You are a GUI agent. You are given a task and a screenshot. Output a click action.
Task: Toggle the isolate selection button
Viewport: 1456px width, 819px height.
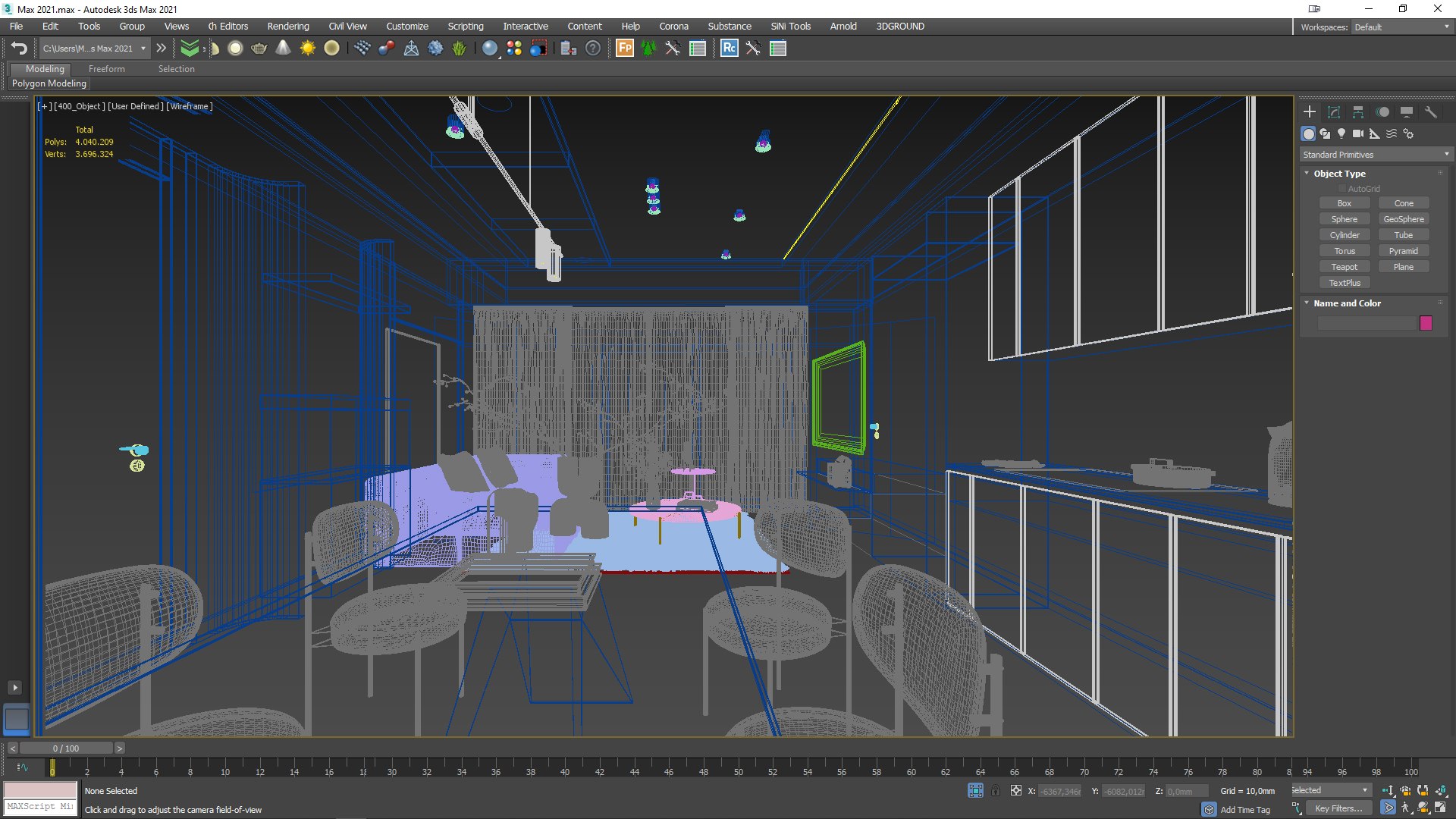(x=975, y=791)
